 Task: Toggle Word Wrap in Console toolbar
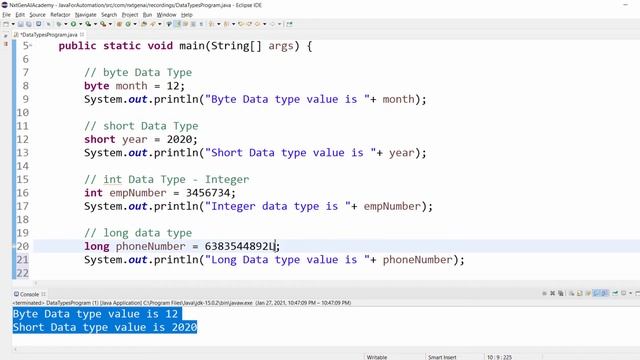point(588,293)
